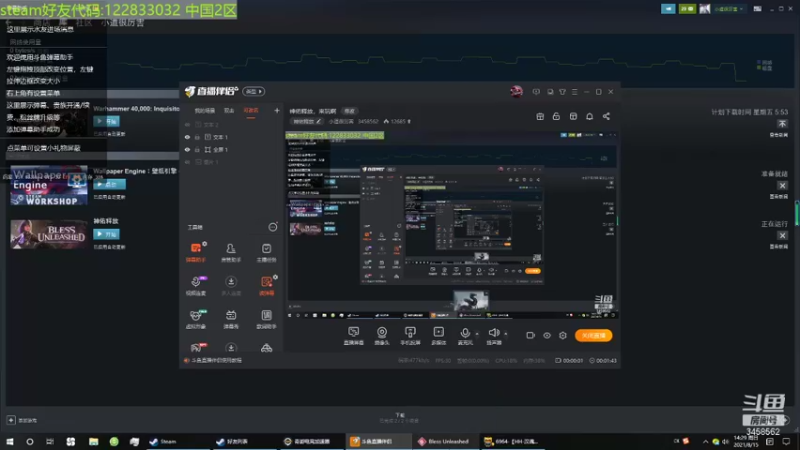Open the 房管助手 room manager tool
This screenshot has height=450, width=800.
(x=231, y=252)
